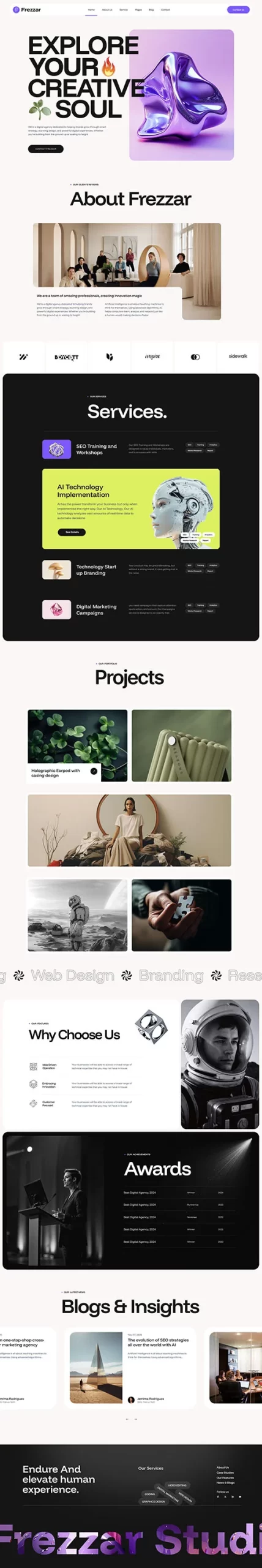Screen dimensions: 262x1568
Task: Click the sidewalk brand logo
Action: pyautogui.click(x=238, y=356)
